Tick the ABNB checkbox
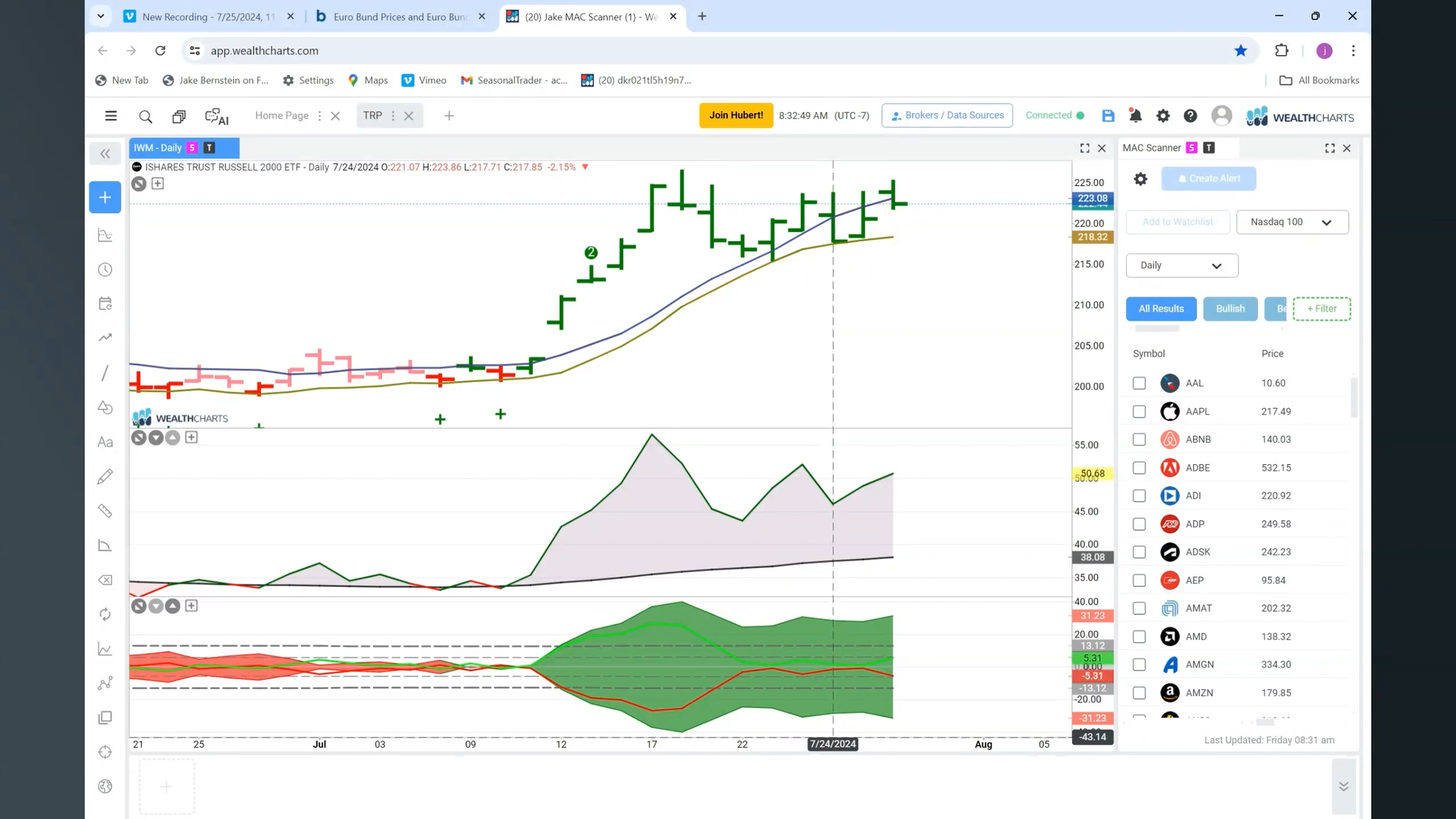 tap(1139, 440)
